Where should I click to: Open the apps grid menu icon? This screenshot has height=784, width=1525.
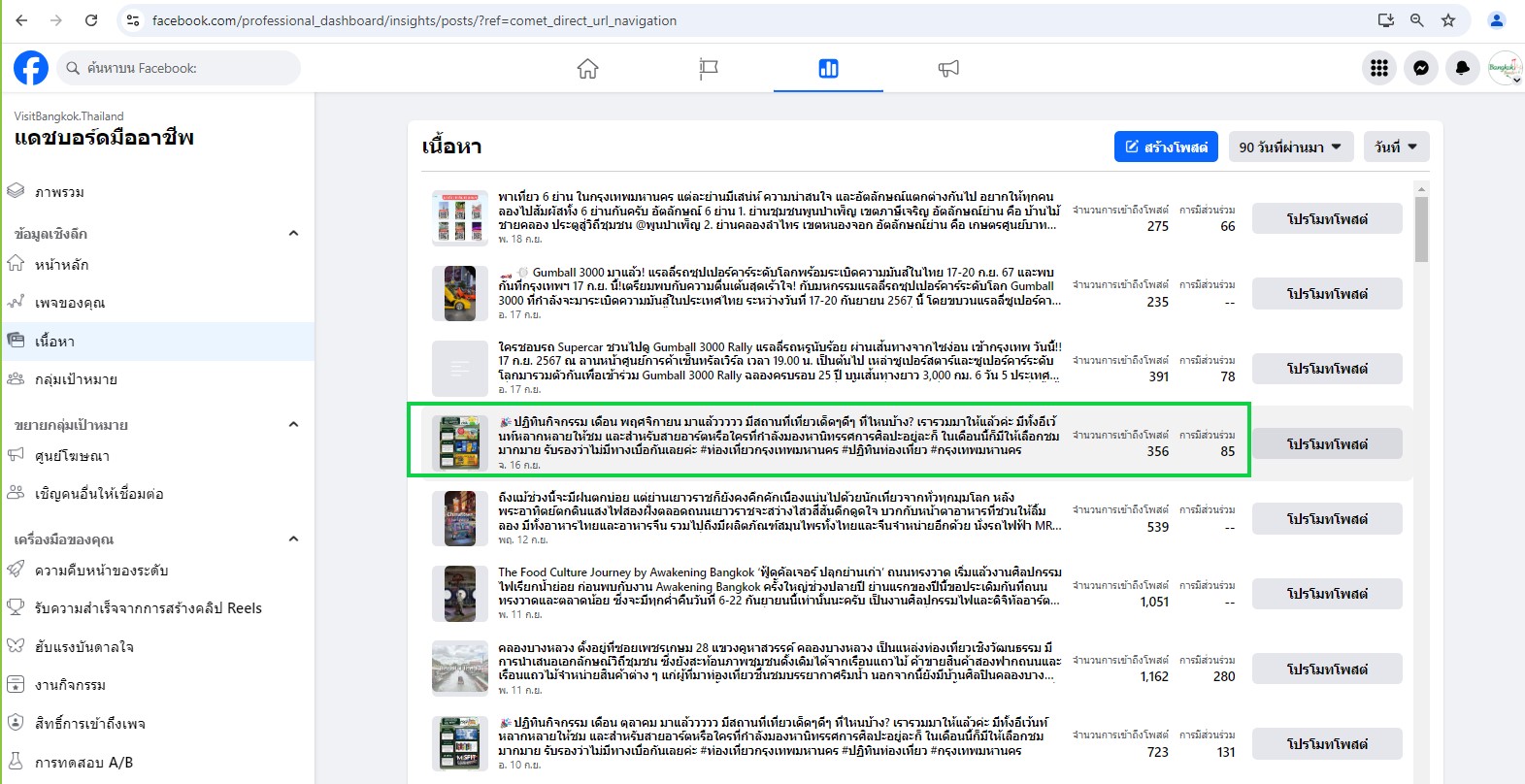[x=1378, y=68]
